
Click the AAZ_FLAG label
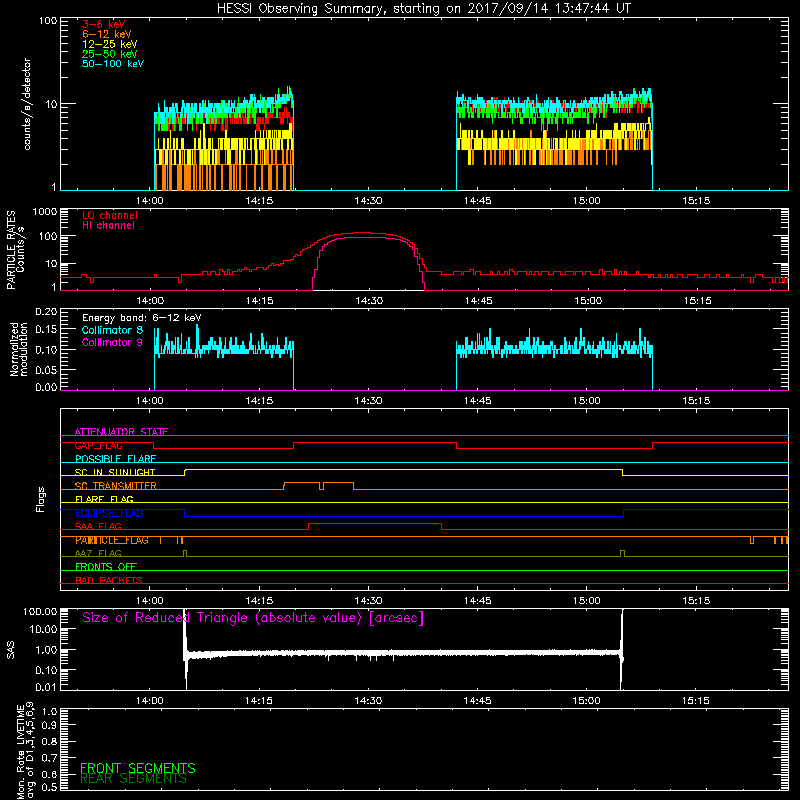click(98, 554)
